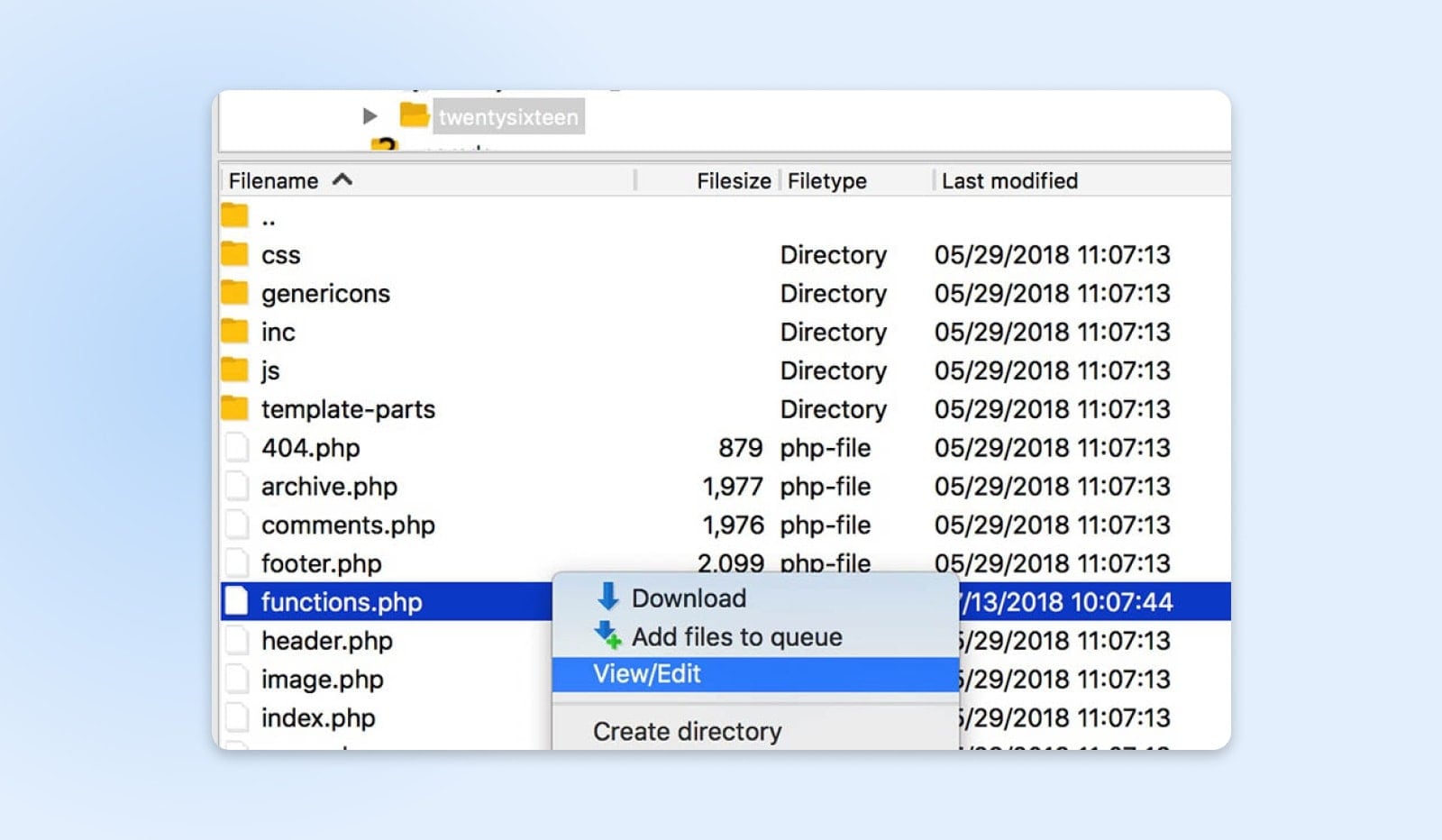Choose Download from the context menu
This screenshot has height=840, width=1442.
pyautogui.click(x=689, y=598)
